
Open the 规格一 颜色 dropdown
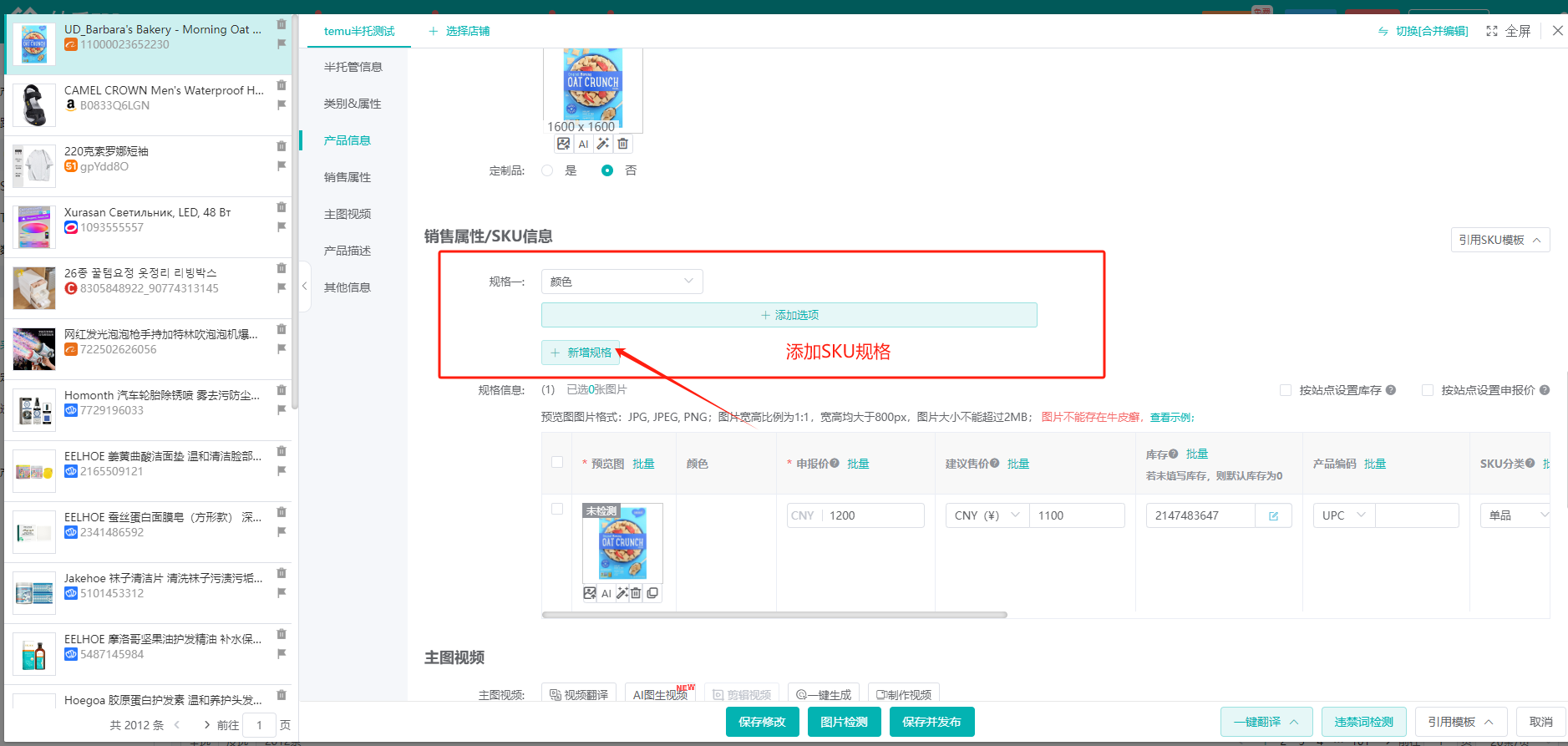(622, 282)
